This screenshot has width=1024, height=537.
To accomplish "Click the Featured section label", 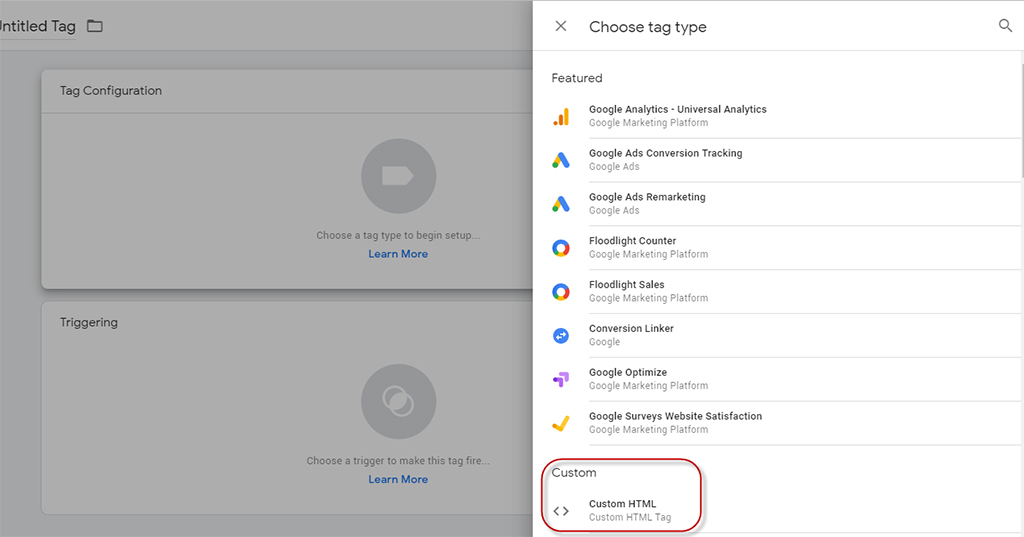I will point(577,78).
